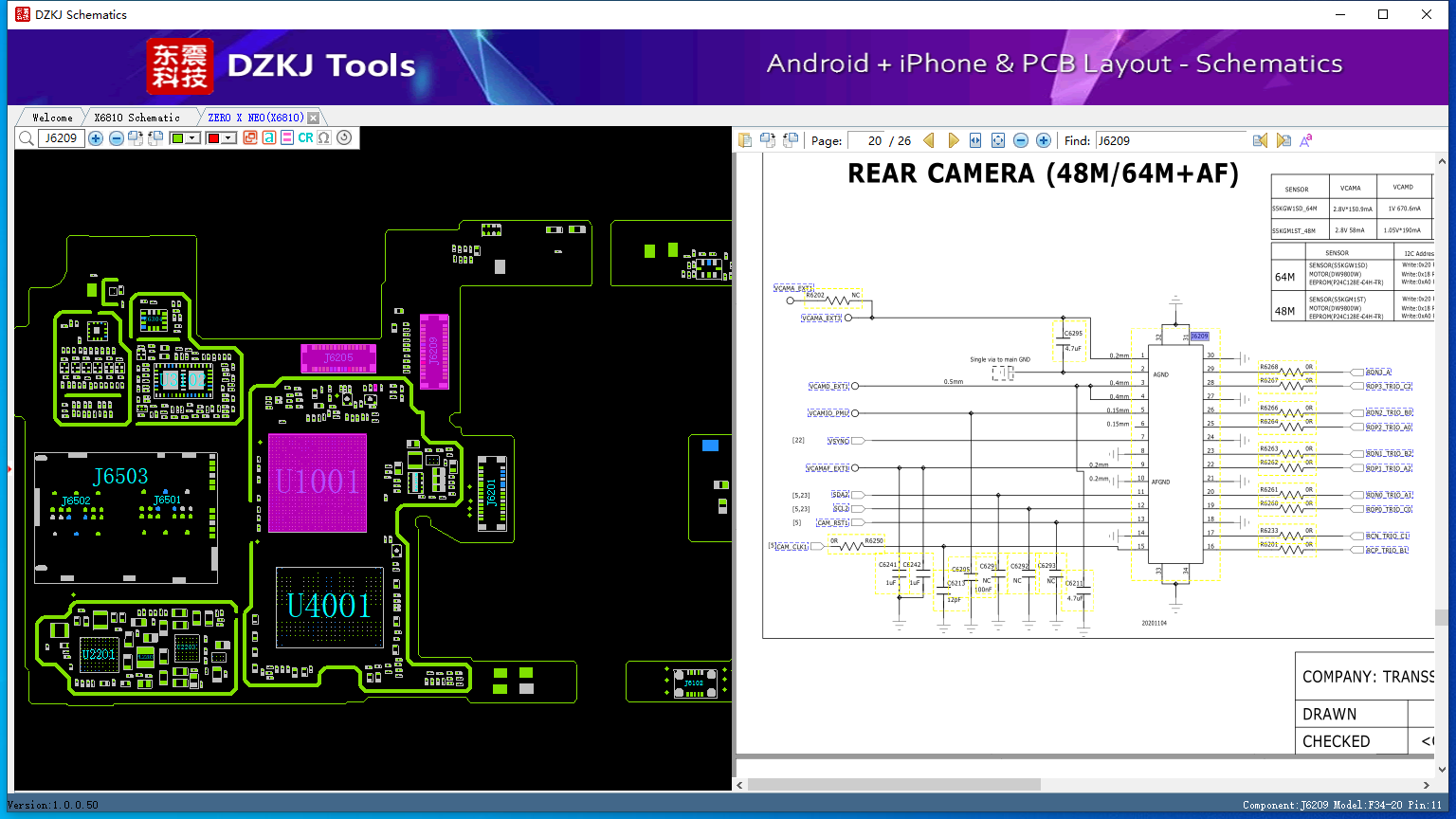
Task: Click capacitor label C6241 in schematic
Action: tap(887, 565)
